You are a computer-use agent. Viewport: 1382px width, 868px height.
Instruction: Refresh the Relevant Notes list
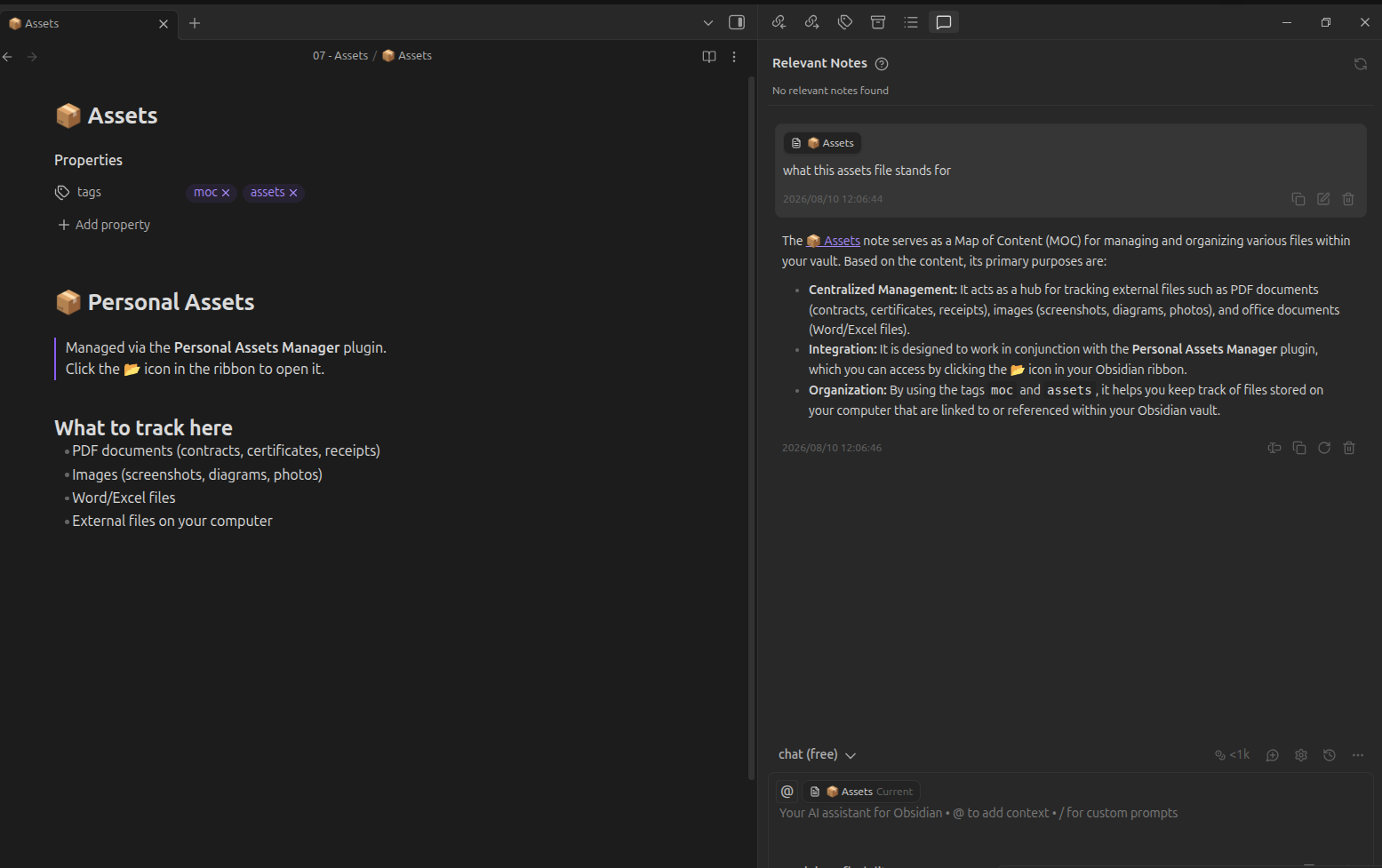(1360, 64)
